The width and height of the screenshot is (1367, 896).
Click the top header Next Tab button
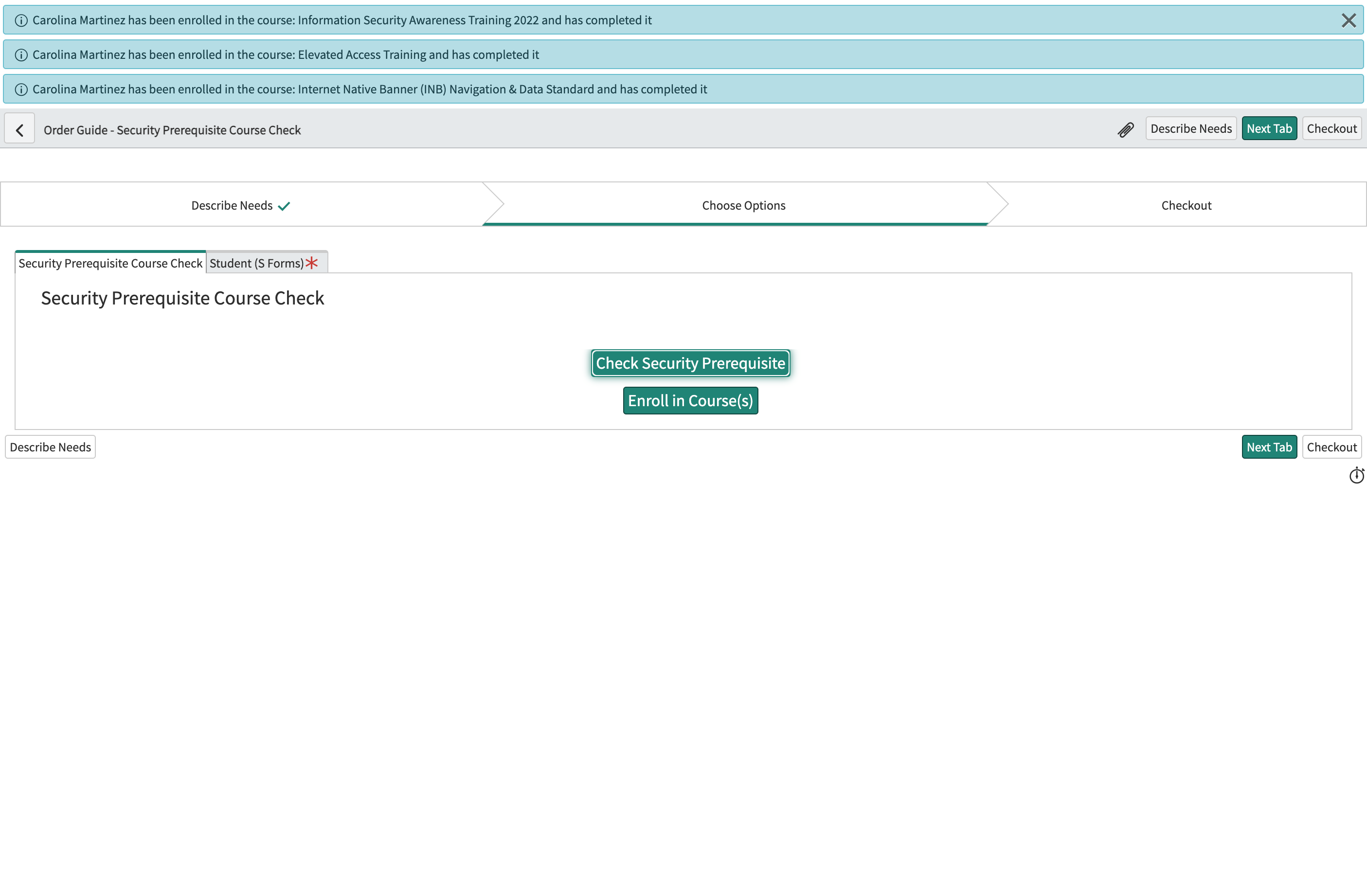(1269, 128)
